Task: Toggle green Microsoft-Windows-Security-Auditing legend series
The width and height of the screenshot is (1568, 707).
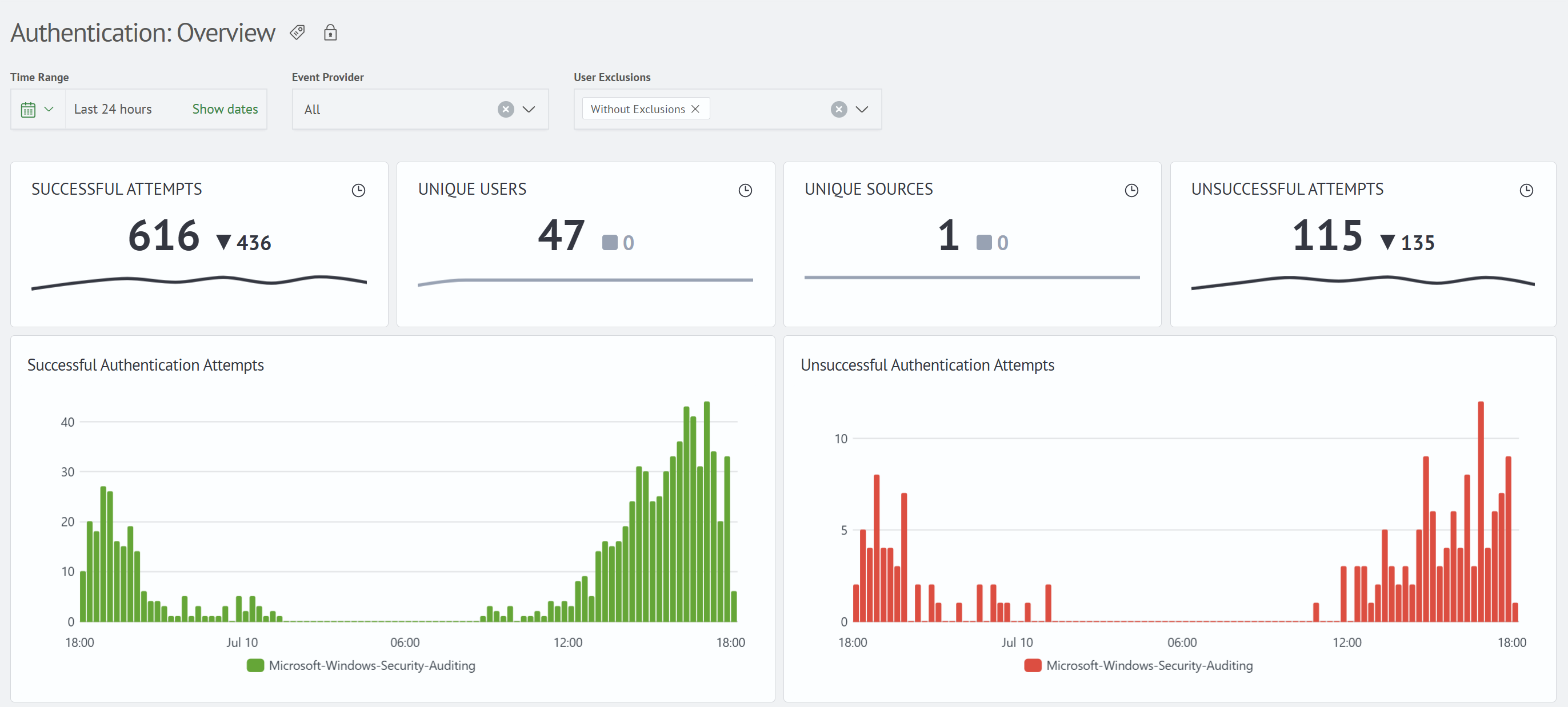Action: (361, 665)
